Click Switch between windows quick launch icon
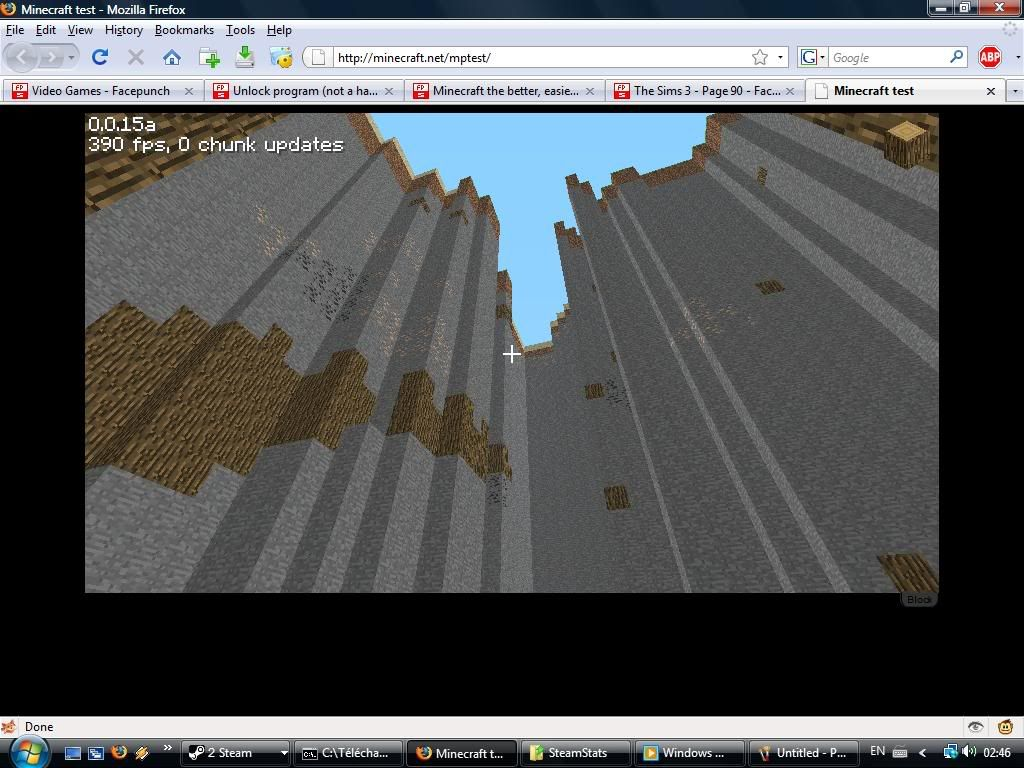Image resolution: width=1024 pixels, height=768 pixels. tap(96, 753)
